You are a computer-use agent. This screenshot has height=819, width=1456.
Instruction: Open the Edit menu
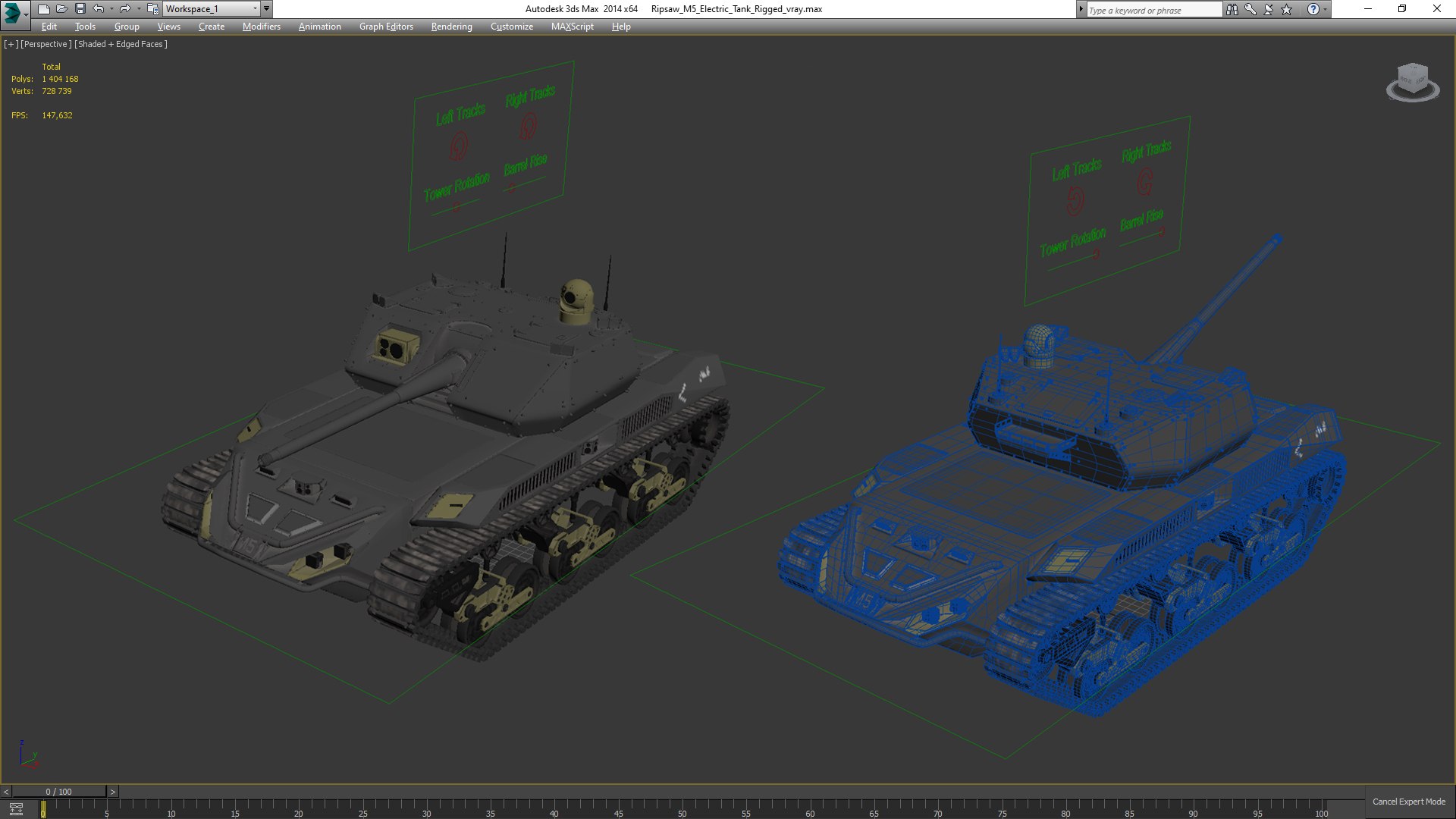49,27
